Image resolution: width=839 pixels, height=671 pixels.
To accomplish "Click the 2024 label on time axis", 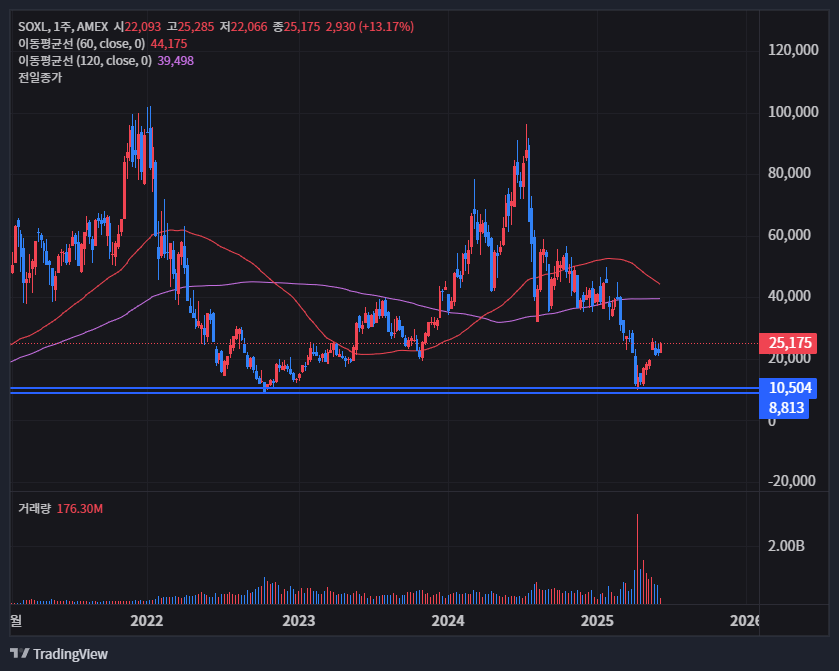I will (x=448, y=621).
